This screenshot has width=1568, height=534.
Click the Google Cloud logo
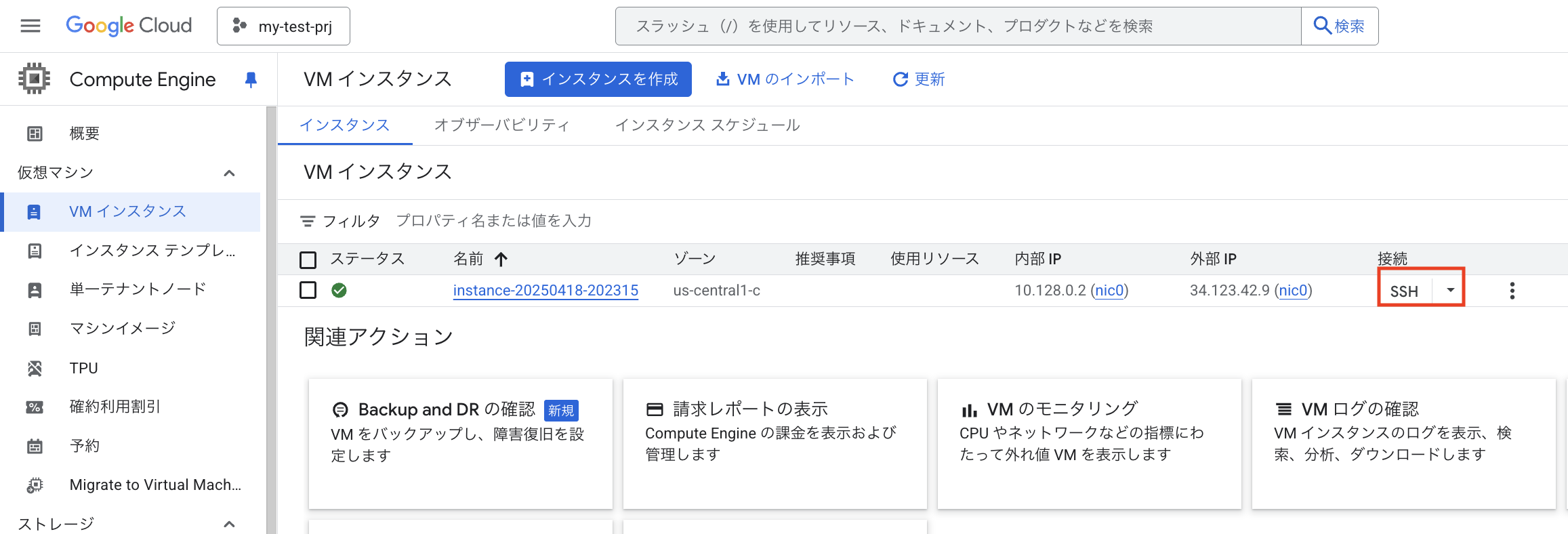click(x=129, y=26)
